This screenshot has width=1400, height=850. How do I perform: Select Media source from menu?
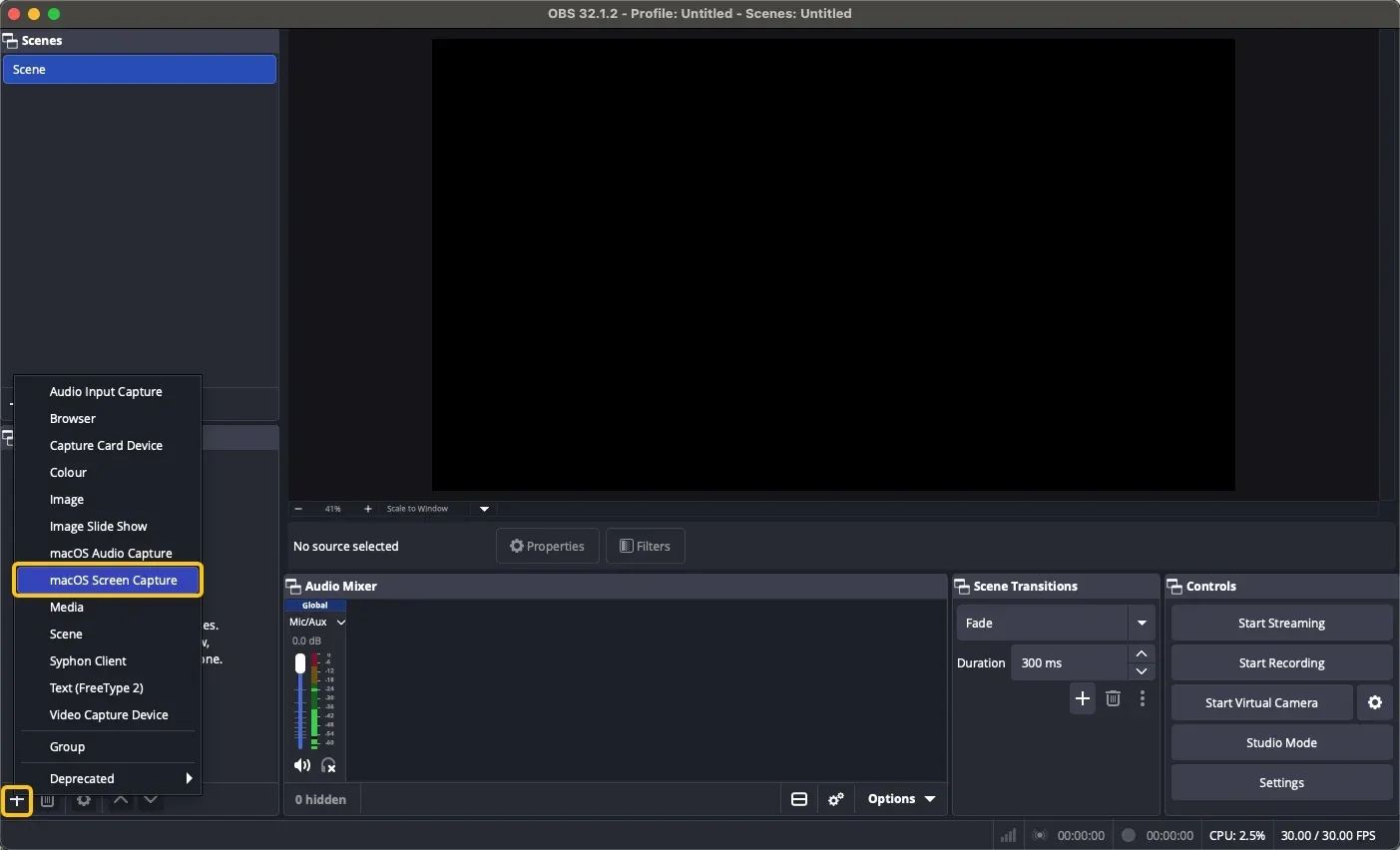click(108, 607)
